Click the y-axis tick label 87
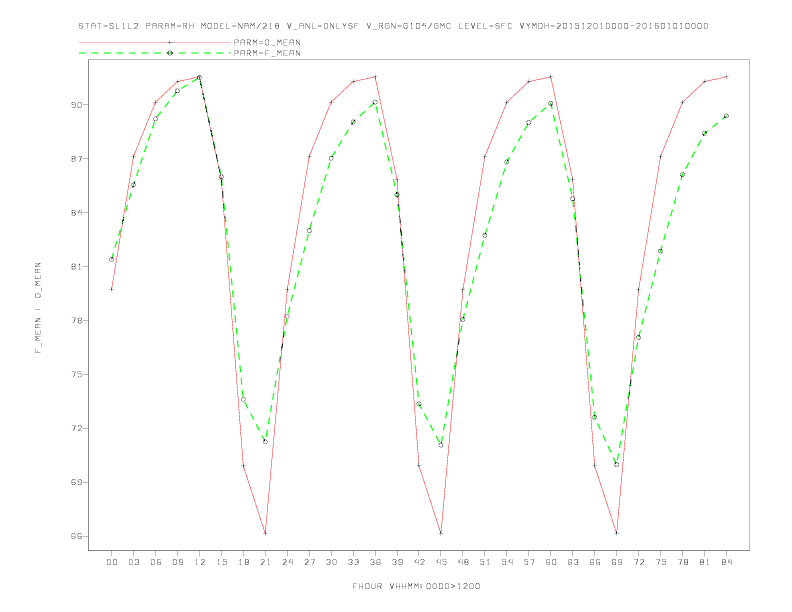This screenshot has height=612, width=792. pos(76,159)
